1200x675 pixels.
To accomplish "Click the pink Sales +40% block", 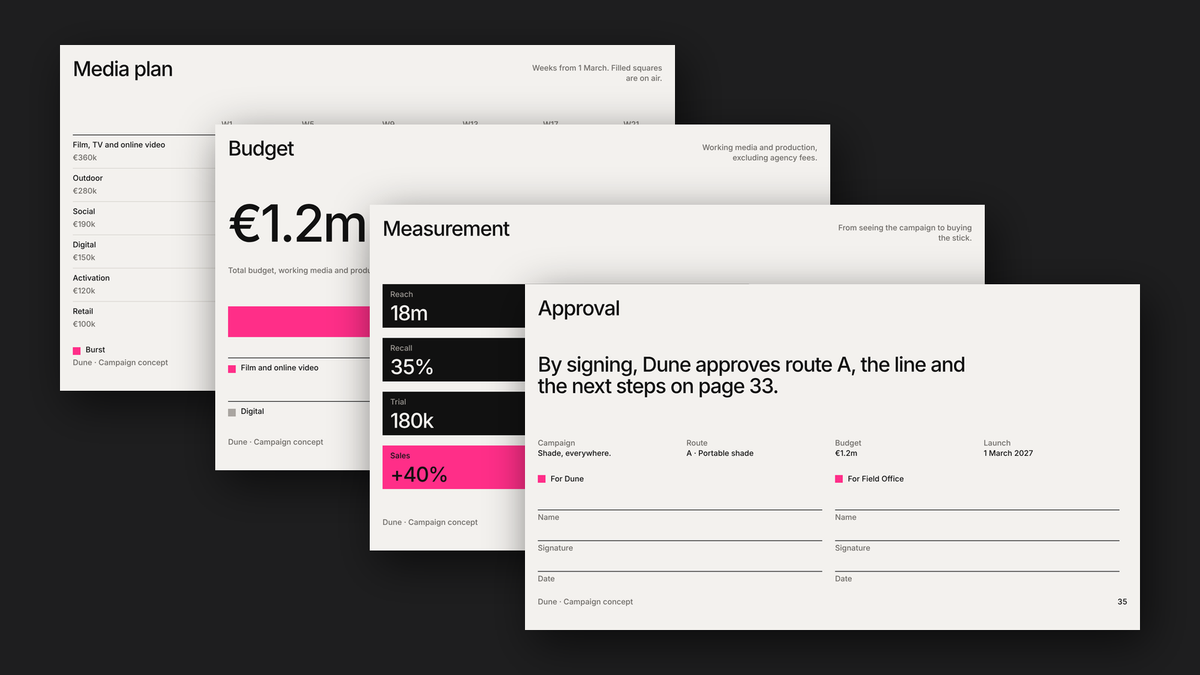I will coord(454,467).
